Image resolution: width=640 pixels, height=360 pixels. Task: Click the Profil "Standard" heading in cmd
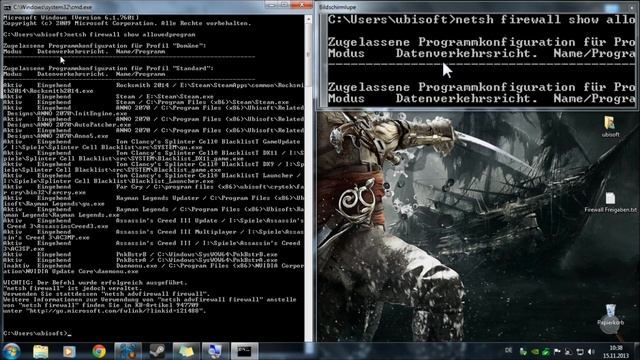click(108, 68)
